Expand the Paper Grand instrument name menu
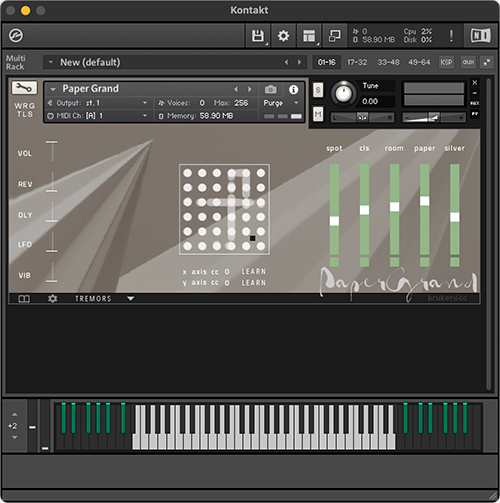 53,89
